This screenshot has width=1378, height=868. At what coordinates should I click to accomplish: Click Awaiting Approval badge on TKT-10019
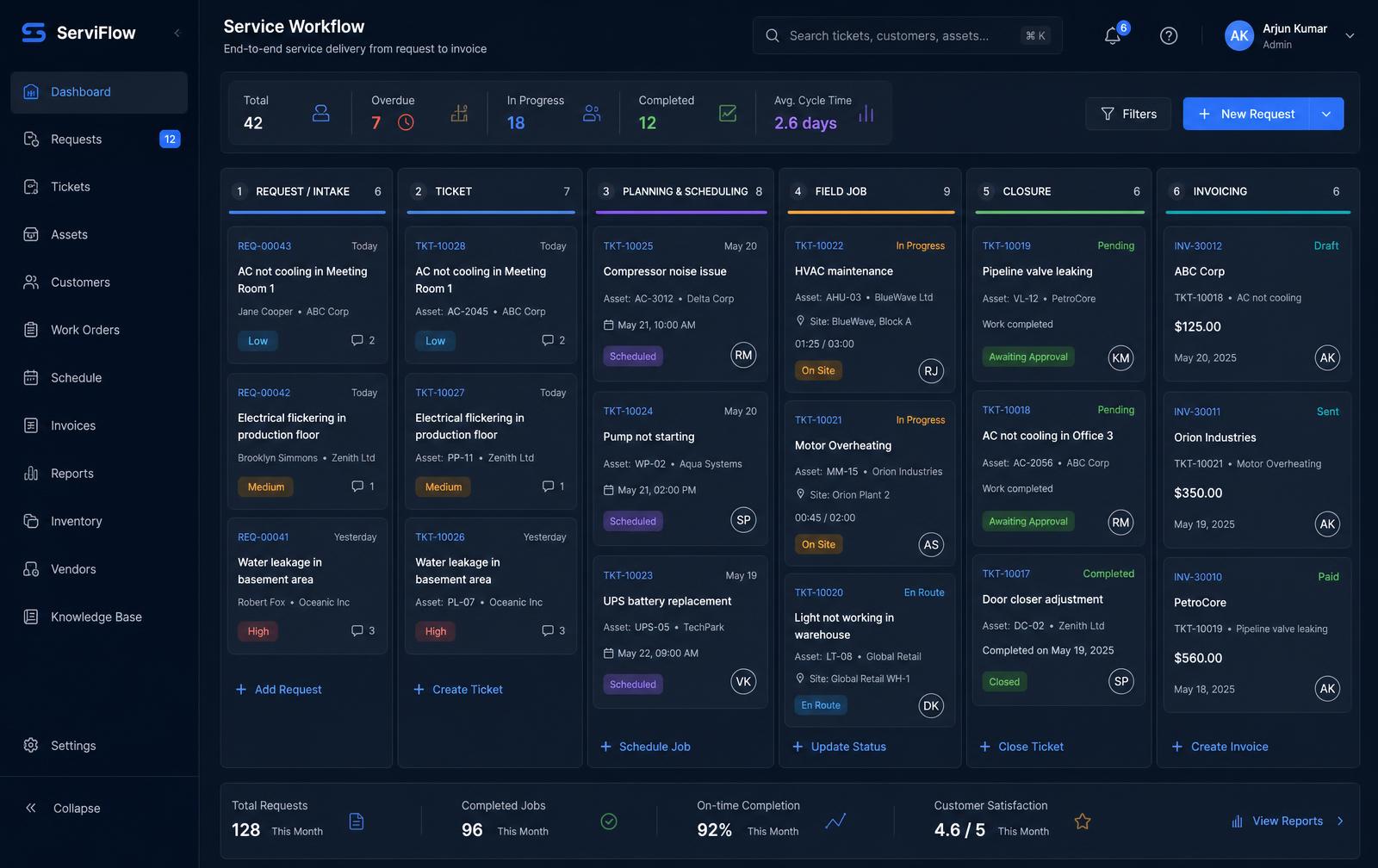coord(1027,356)
